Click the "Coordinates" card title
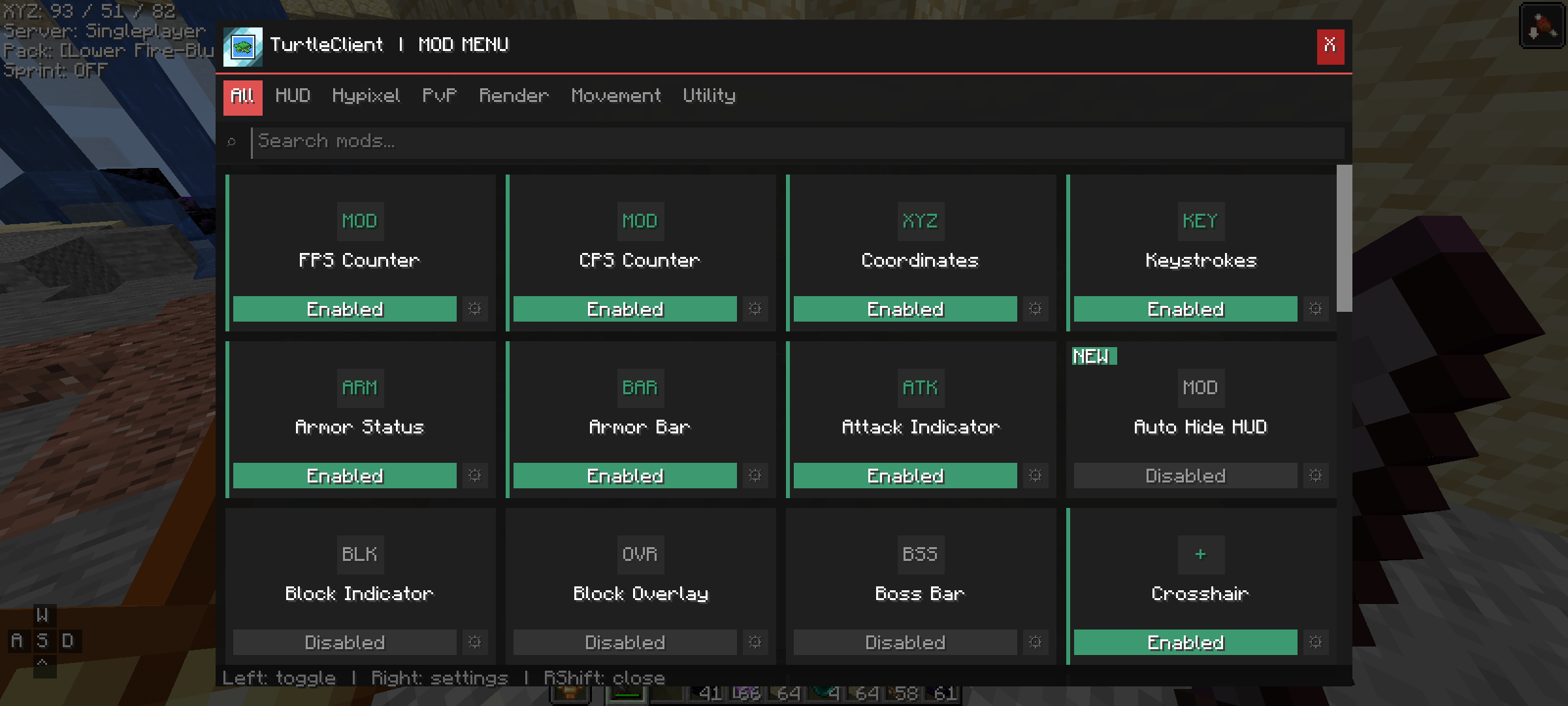This screenshot has height=706, width=1568. [920, 261]
